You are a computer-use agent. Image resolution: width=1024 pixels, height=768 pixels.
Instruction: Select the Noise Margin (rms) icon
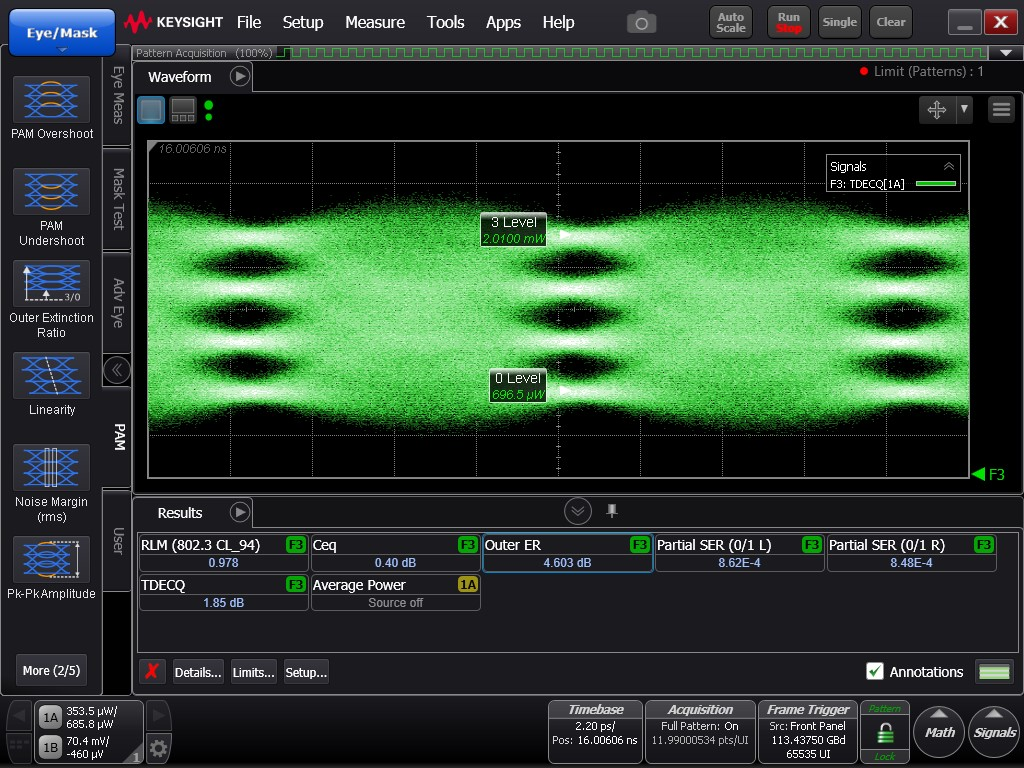(x=51, y=468)
